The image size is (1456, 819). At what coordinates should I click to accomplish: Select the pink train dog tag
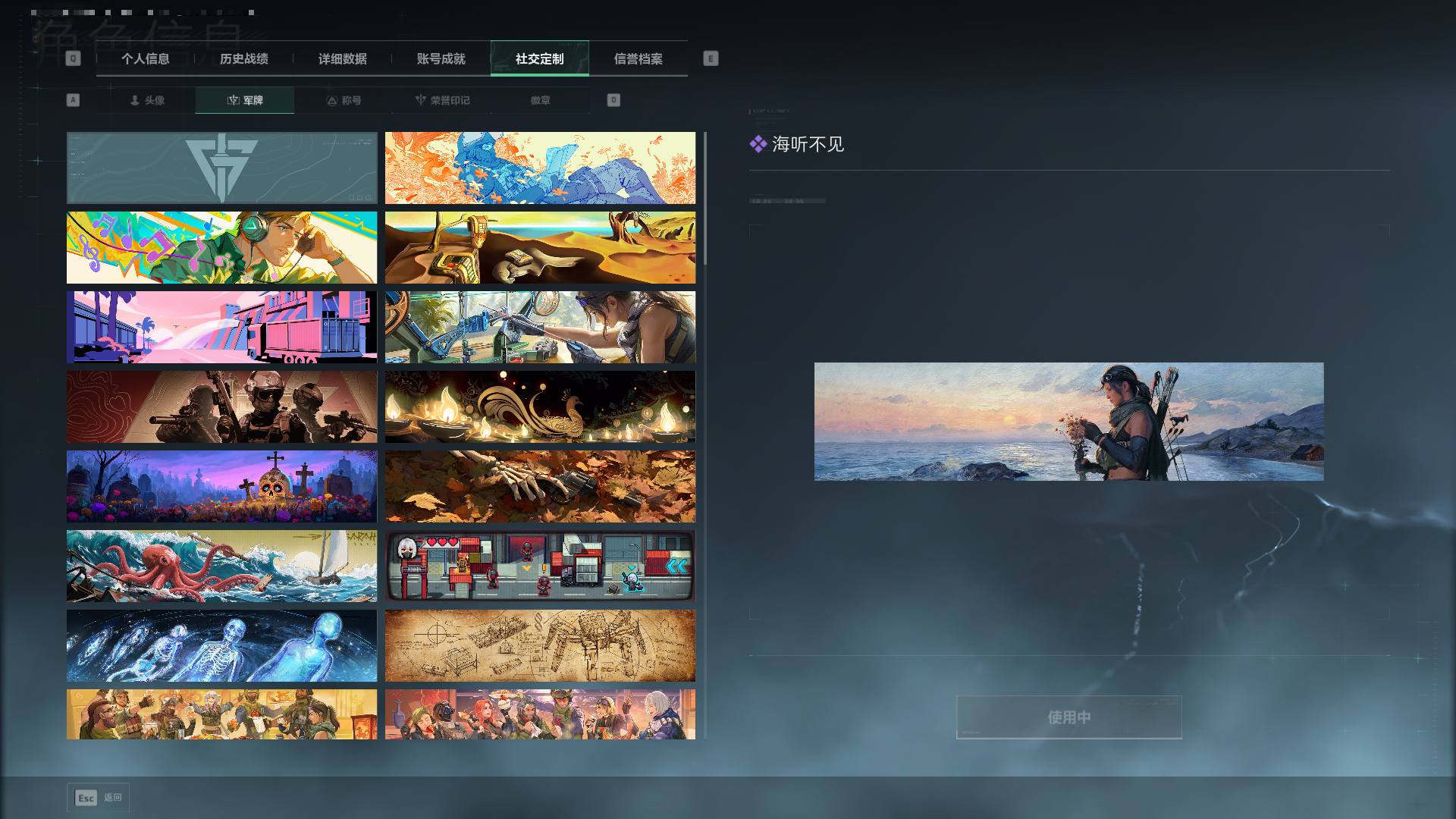pyautogui.click(x=221, y=328)
